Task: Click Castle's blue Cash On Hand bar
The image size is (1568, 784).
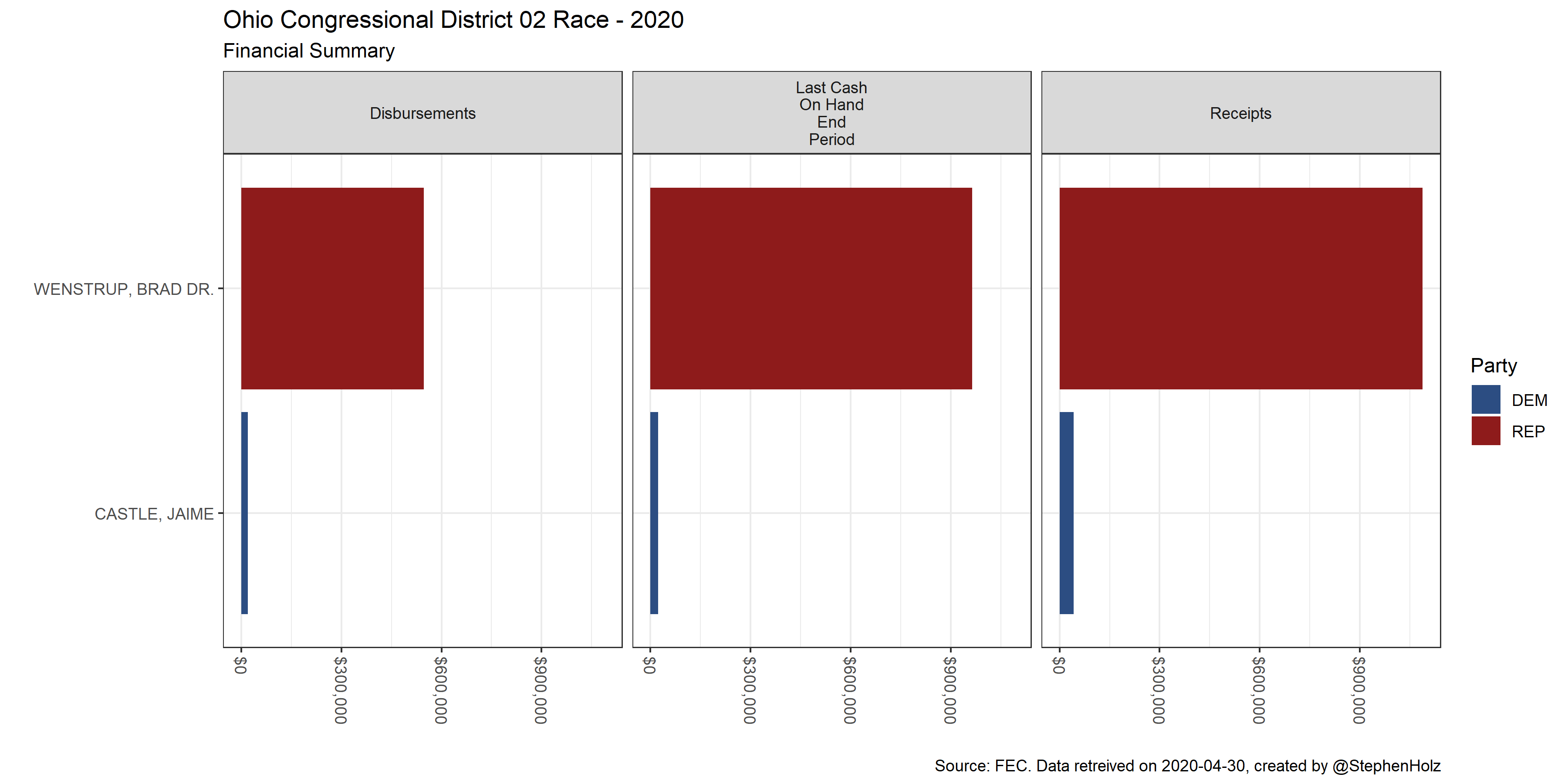Action: [654, 513]
